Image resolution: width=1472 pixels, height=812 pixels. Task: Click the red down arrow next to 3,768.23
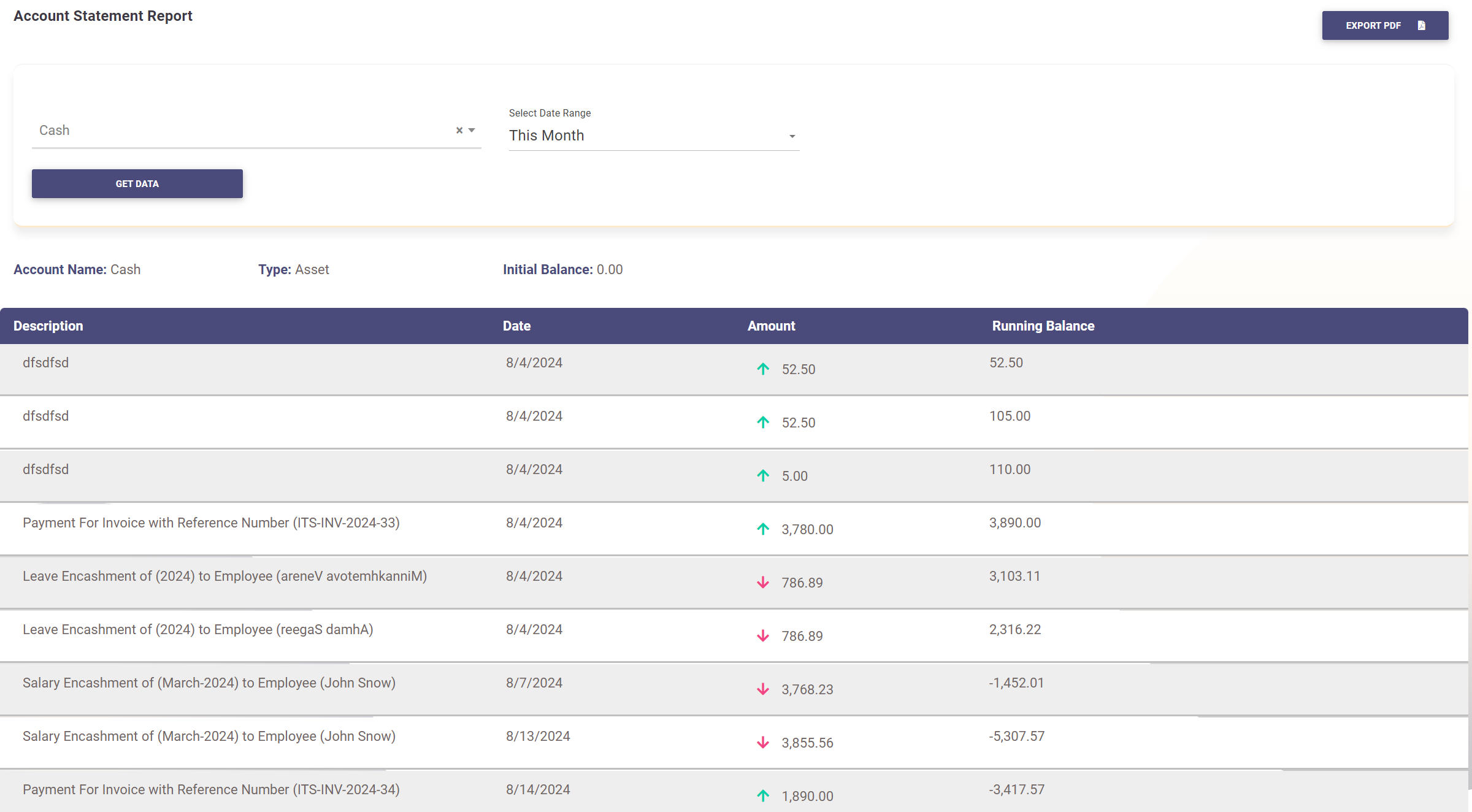(763, 689)
